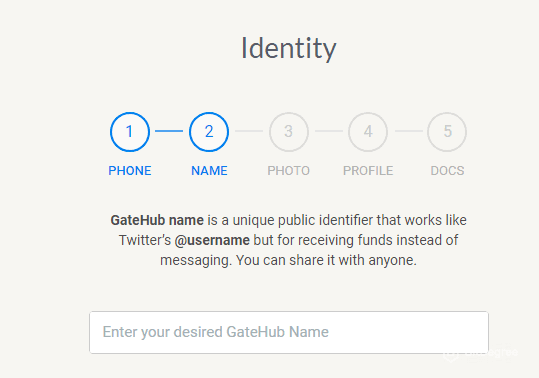Click the faint watermark logo near the input field
Screen dimensions: 539x378
[480, 353]
